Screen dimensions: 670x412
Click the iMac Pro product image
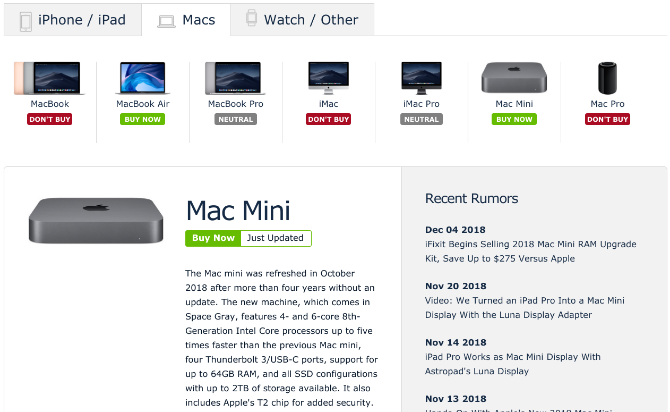(421, 78)
